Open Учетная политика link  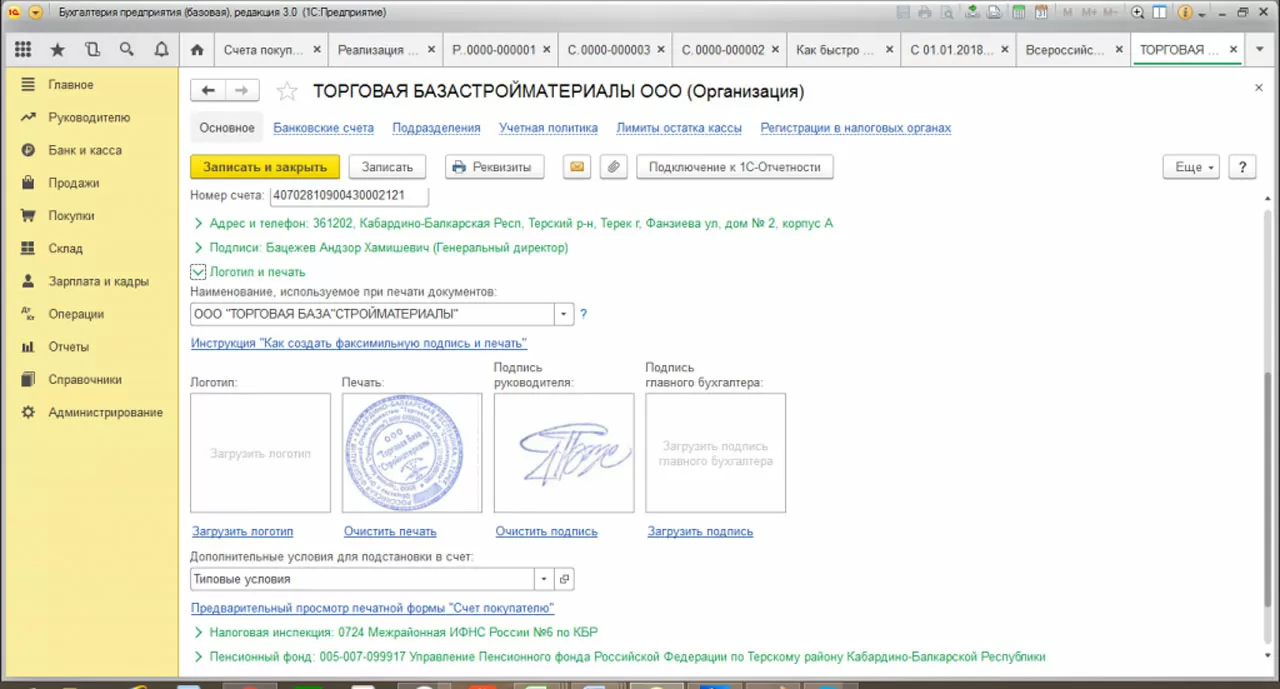(549, 128)
